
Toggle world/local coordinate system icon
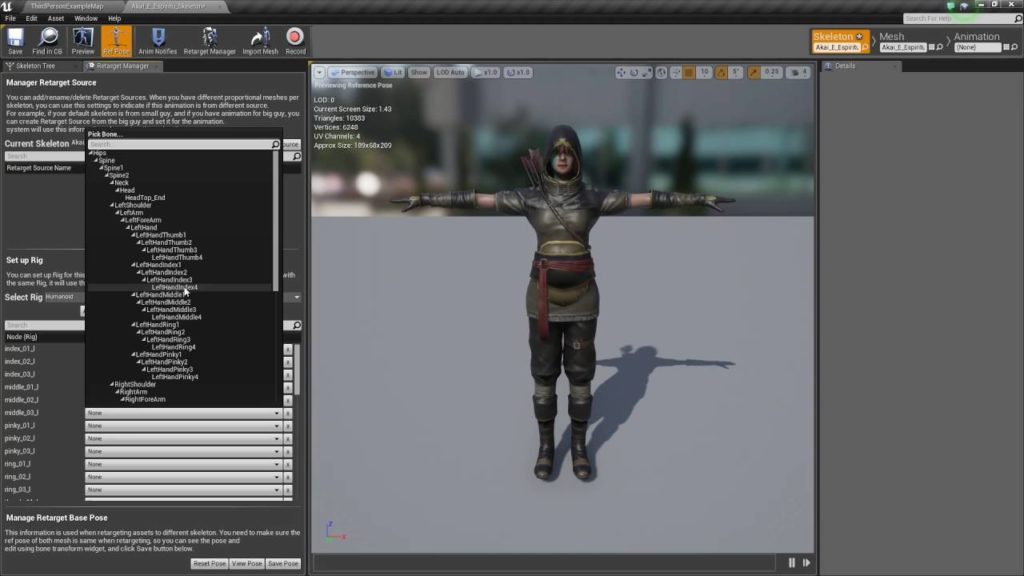coord(662,72)
